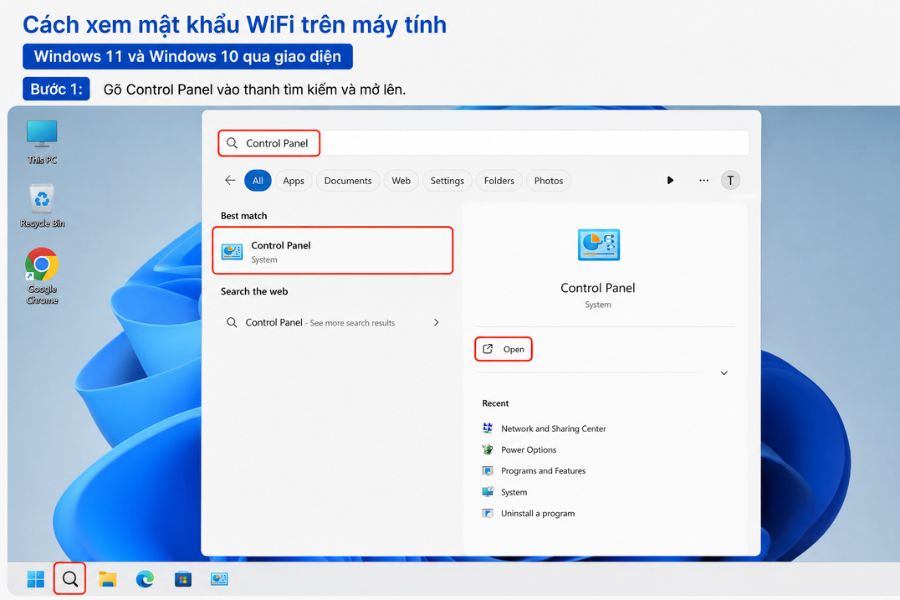Click the taskbar Search magnifier icon
Screen dimensions: 900x600
click(x=70, y=579)
